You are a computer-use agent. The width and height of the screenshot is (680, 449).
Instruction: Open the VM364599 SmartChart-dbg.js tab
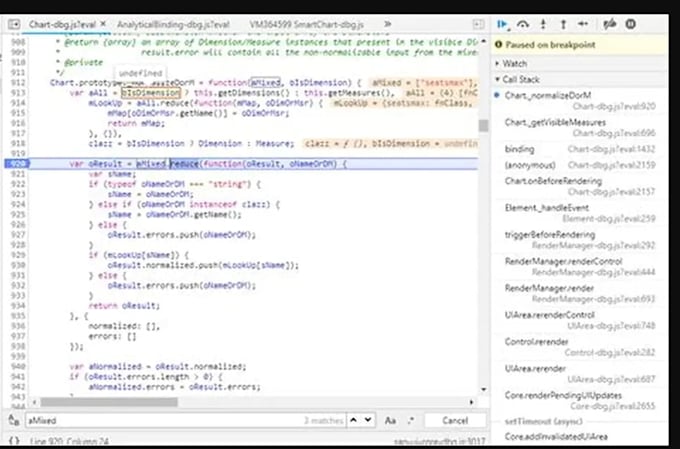tap(306, 24)
